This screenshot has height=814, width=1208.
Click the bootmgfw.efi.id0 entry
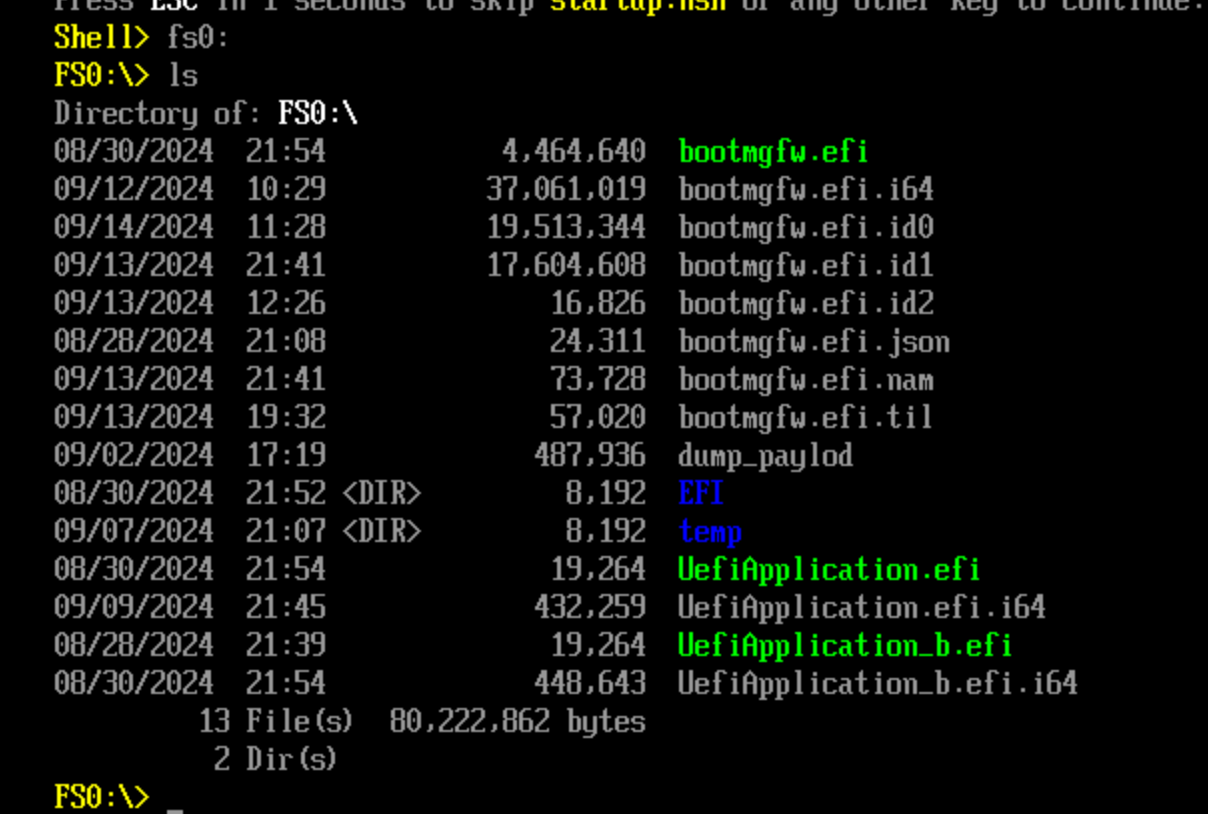click(x=806, y=228)
